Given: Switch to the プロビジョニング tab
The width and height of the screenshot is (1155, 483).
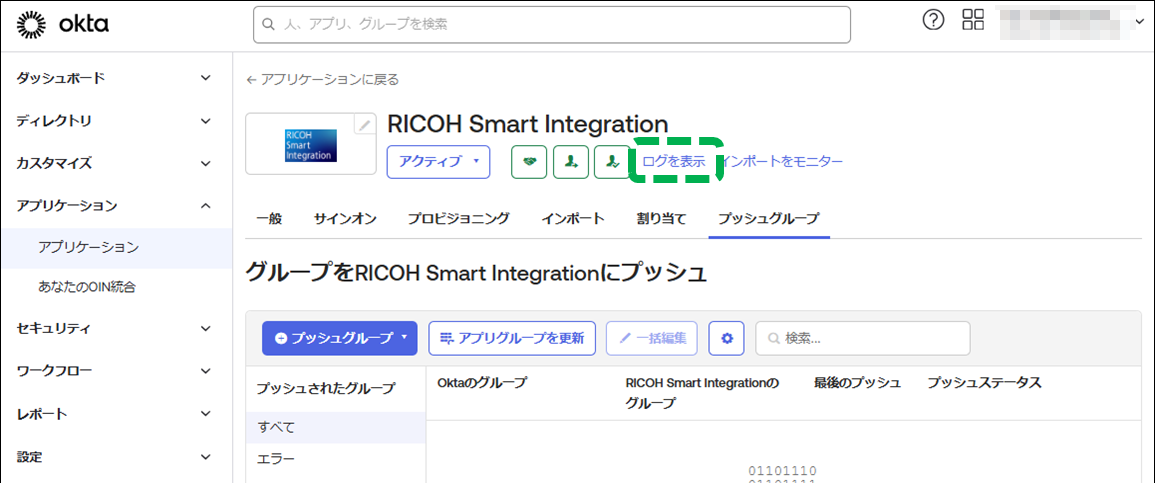Looking at the screenshot, I should point(459,218).
